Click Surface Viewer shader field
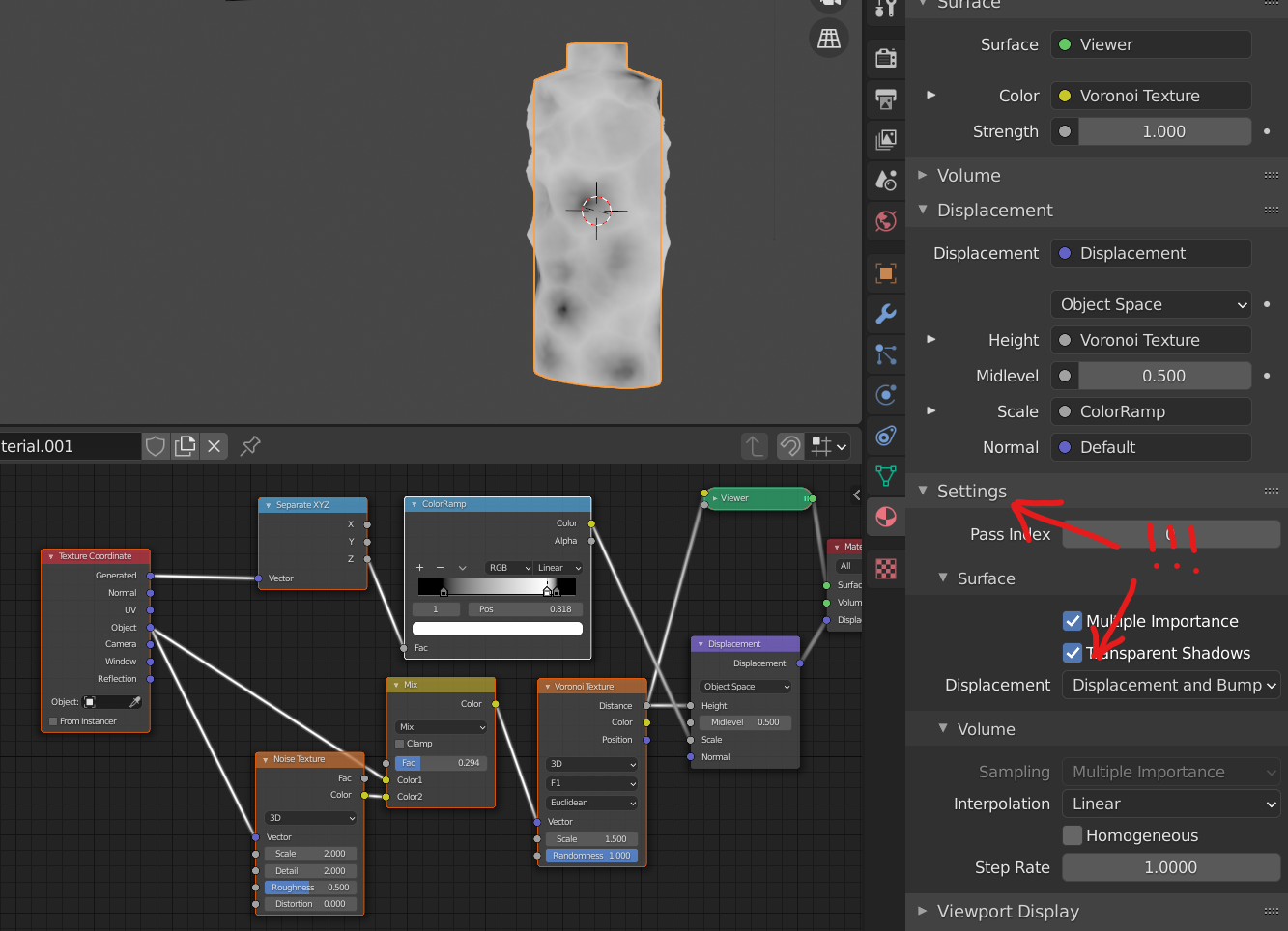The image size is (1288, 931). [x=1151, y=44]
